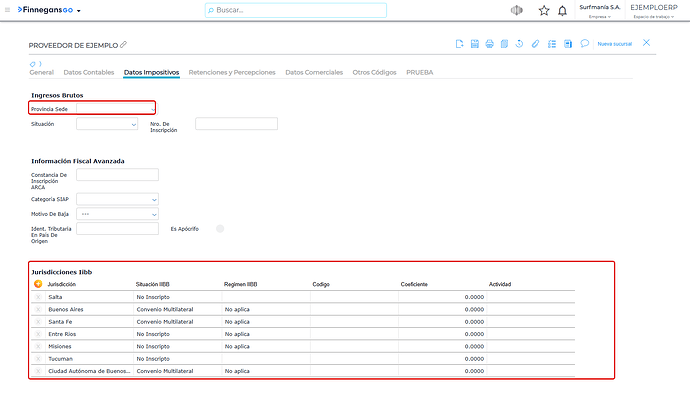The image size is (690, 402).
Task: Open notifications bell icon
Action: pyautogui.click(x=562, y=11)
